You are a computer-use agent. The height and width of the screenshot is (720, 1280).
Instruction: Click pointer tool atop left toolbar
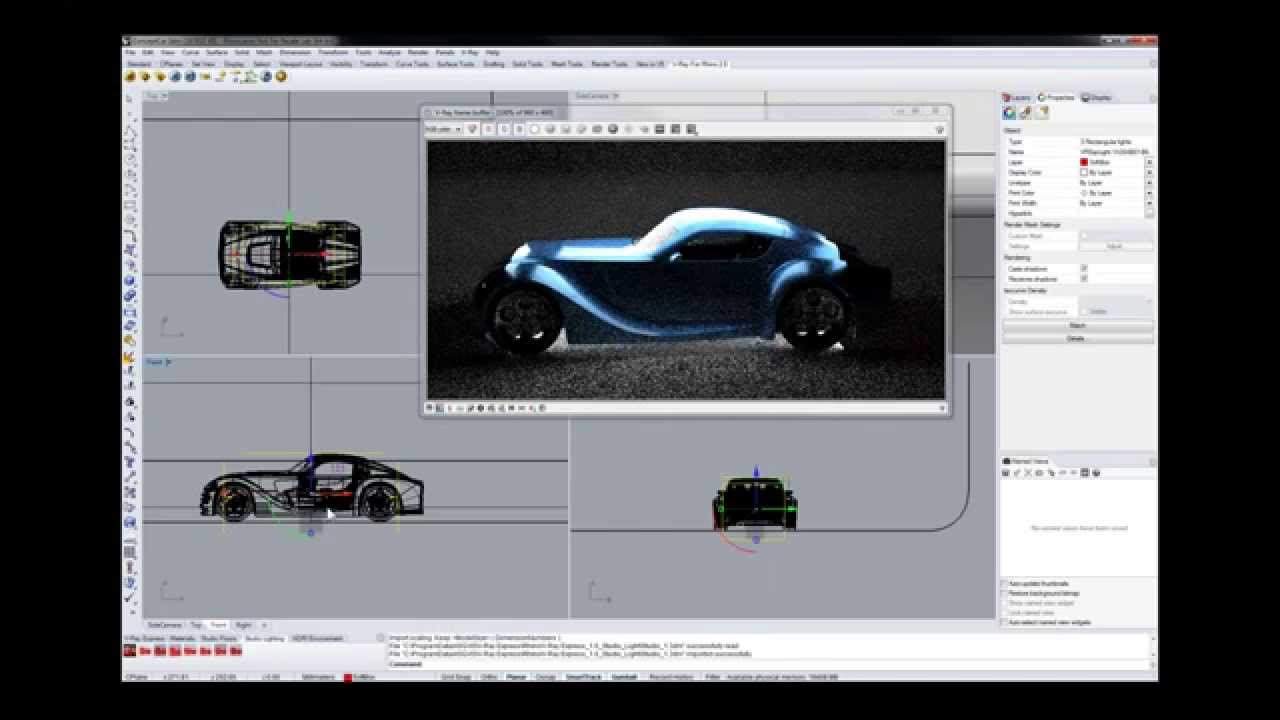[130, 98]
